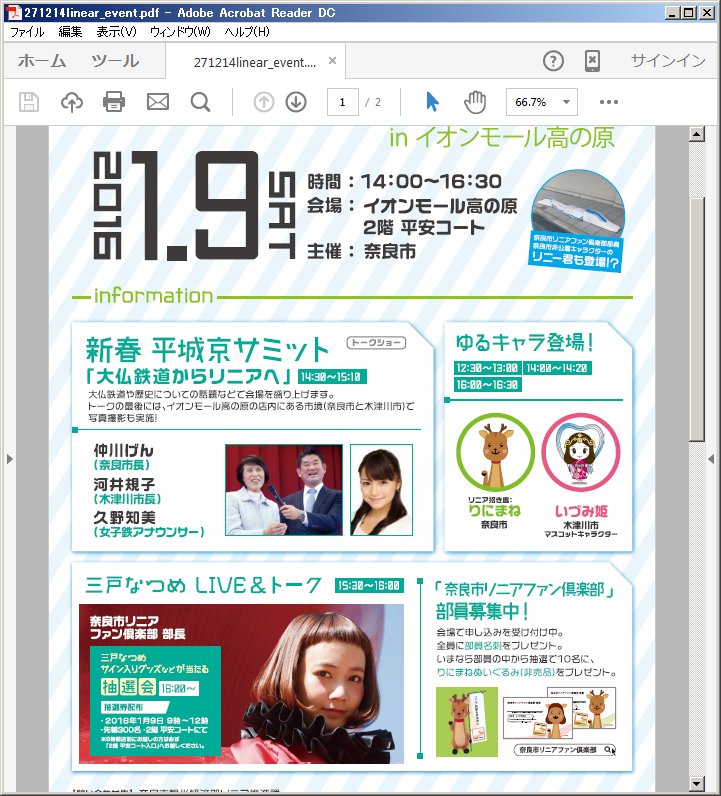721x796 pixels.
Task: Show more tools via ellipsis button
Action: (609, 102)
